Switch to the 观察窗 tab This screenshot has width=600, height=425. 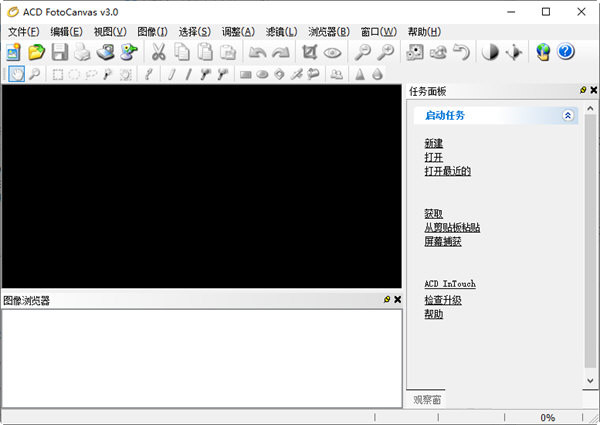pyautogui.click(x=427, y=400)
